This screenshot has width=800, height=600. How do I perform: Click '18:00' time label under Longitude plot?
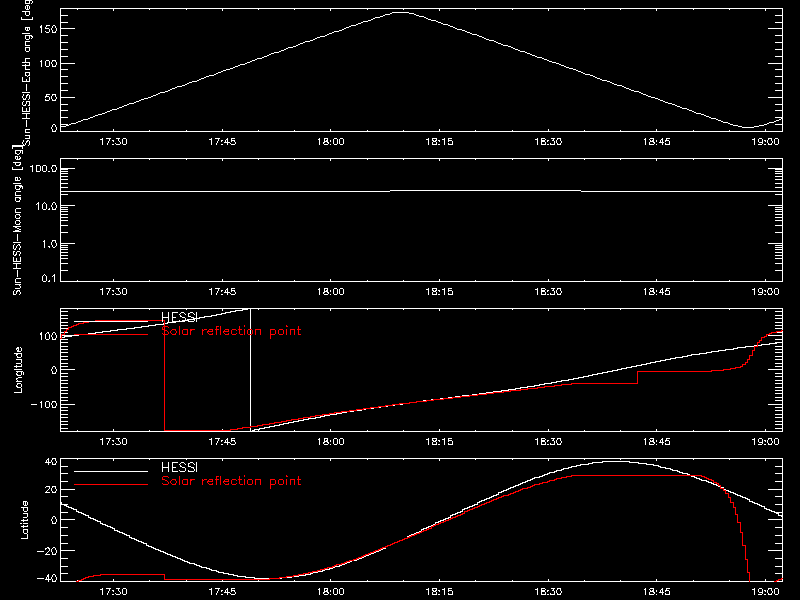(x=331, y=441)
